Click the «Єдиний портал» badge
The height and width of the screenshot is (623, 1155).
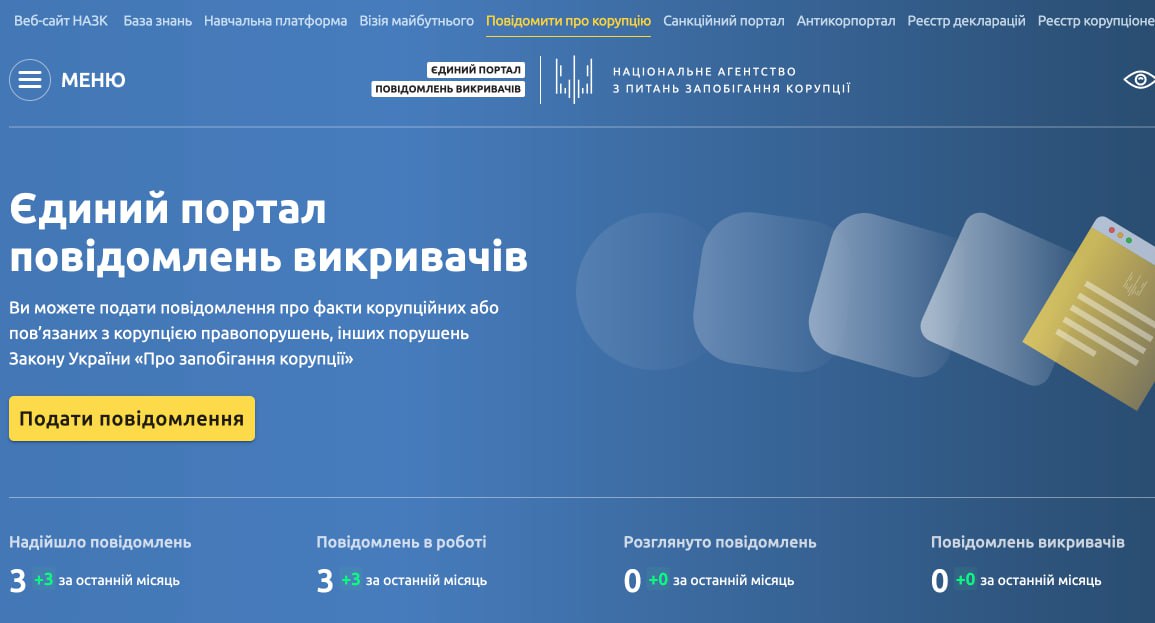(476, 70)
